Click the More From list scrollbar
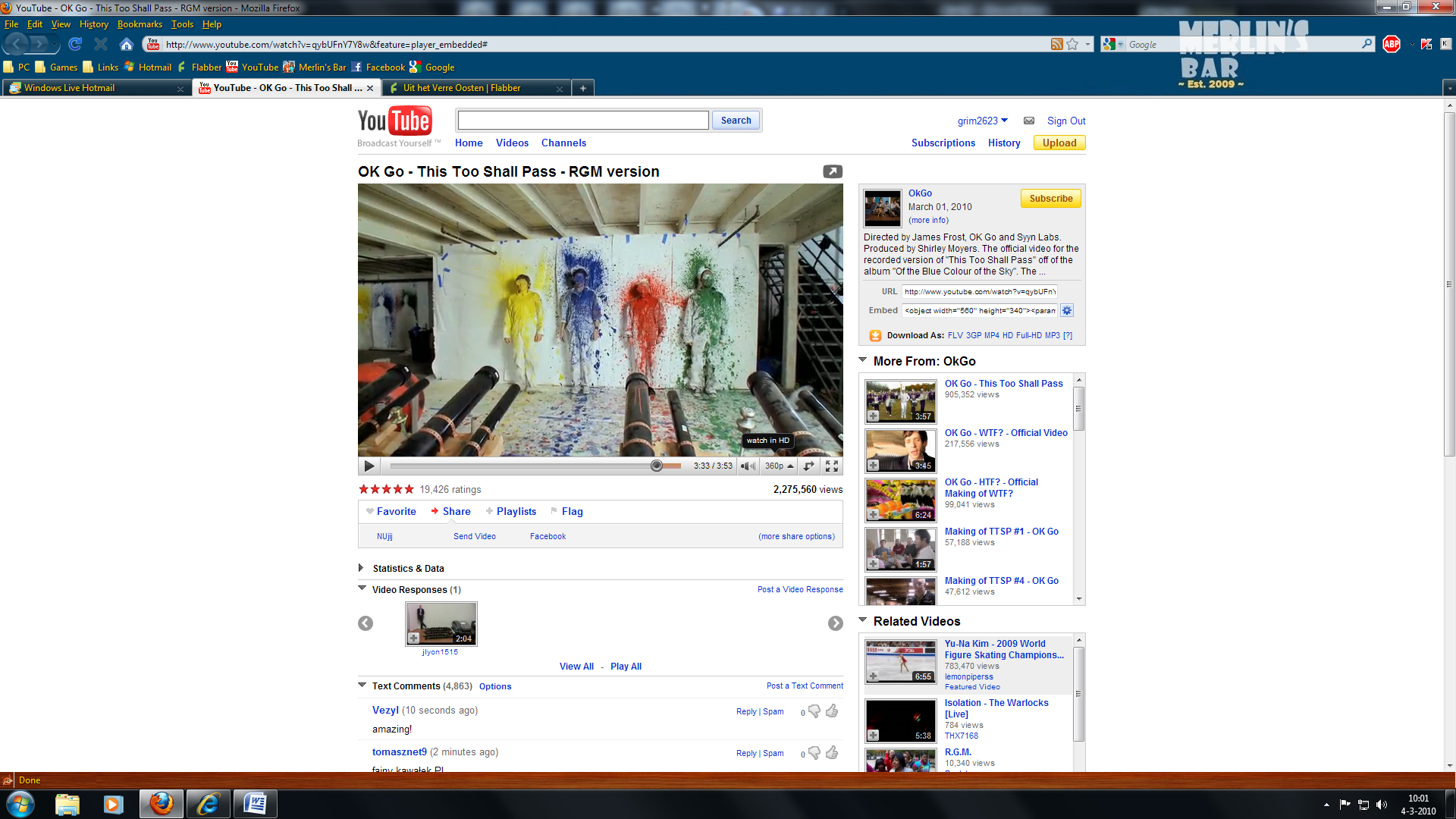The width and height of the screenshot is (1456, 819). (x=1078, y=409)
